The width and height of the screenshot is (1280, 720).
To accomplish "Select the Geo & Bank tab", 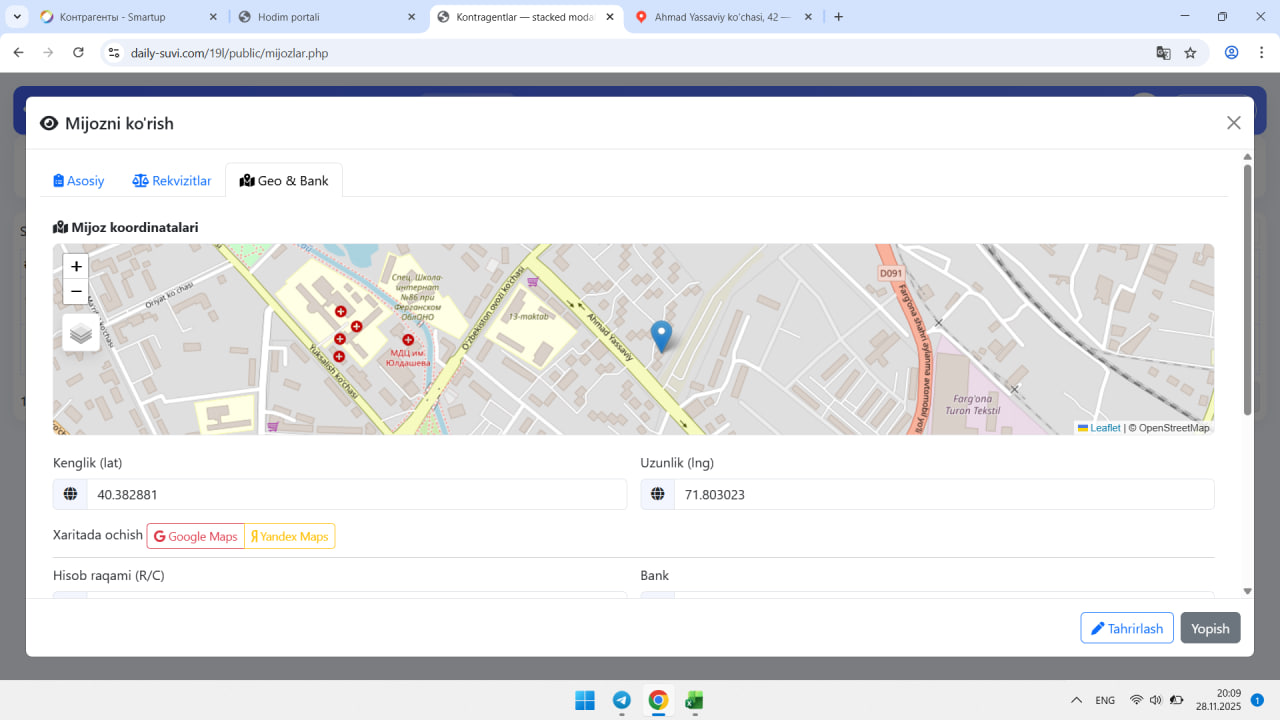I will point(284,181).
